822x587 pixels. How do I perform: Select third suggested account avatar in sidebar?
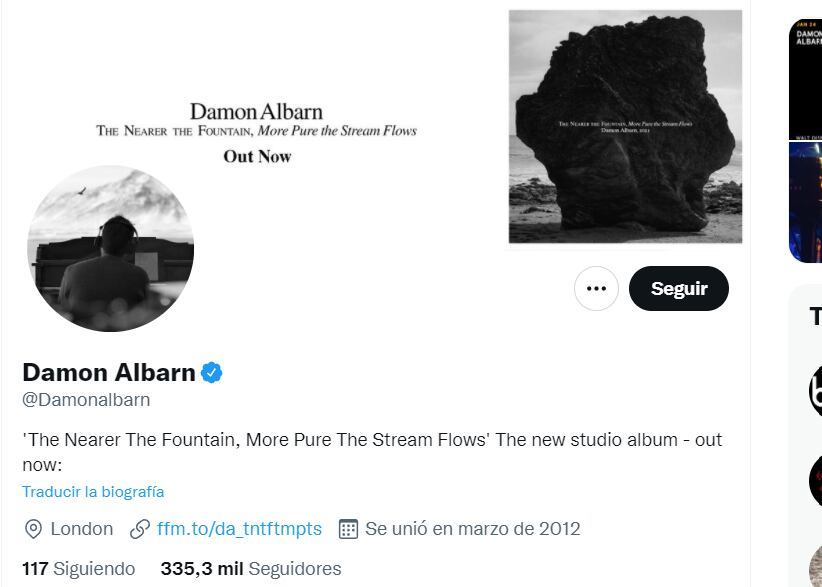[x=815, y=565]
